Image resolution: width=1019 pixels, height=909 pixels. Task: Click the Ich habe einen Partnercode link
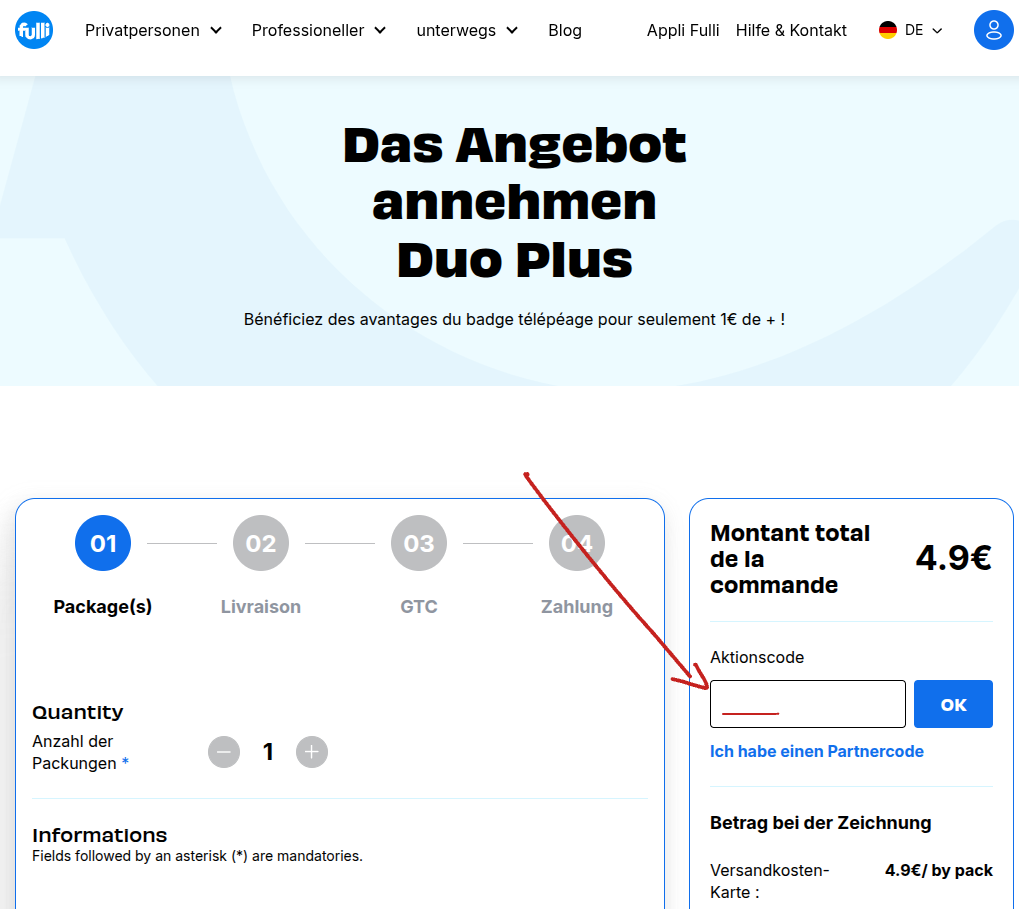click(x=817, y=751)
